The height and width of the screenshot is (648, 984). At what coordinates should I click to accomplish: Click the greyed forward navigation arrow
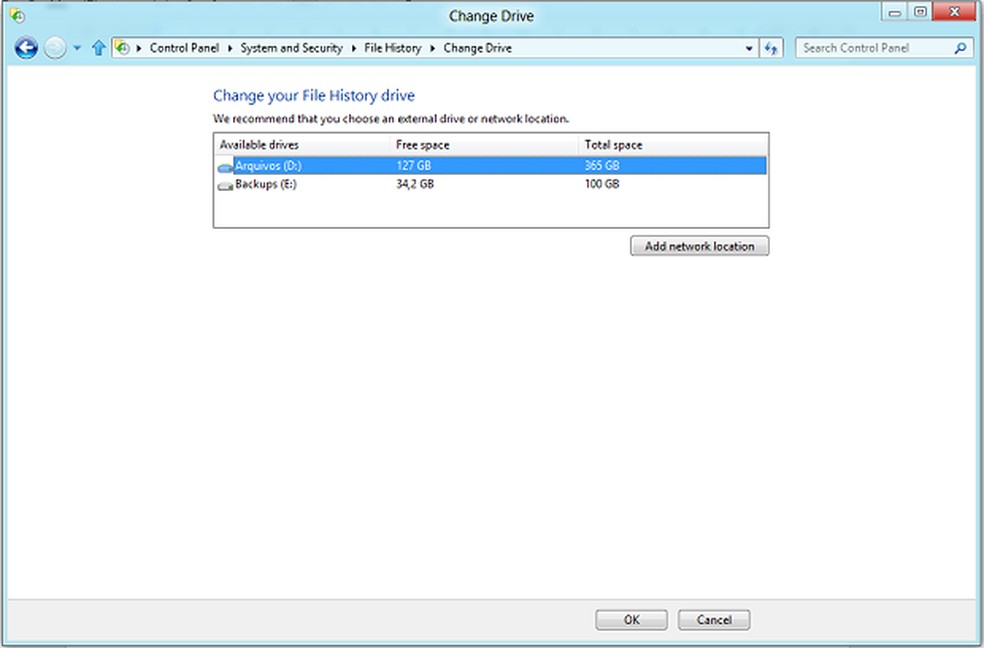pyautogui.click(x=55, y=48)
